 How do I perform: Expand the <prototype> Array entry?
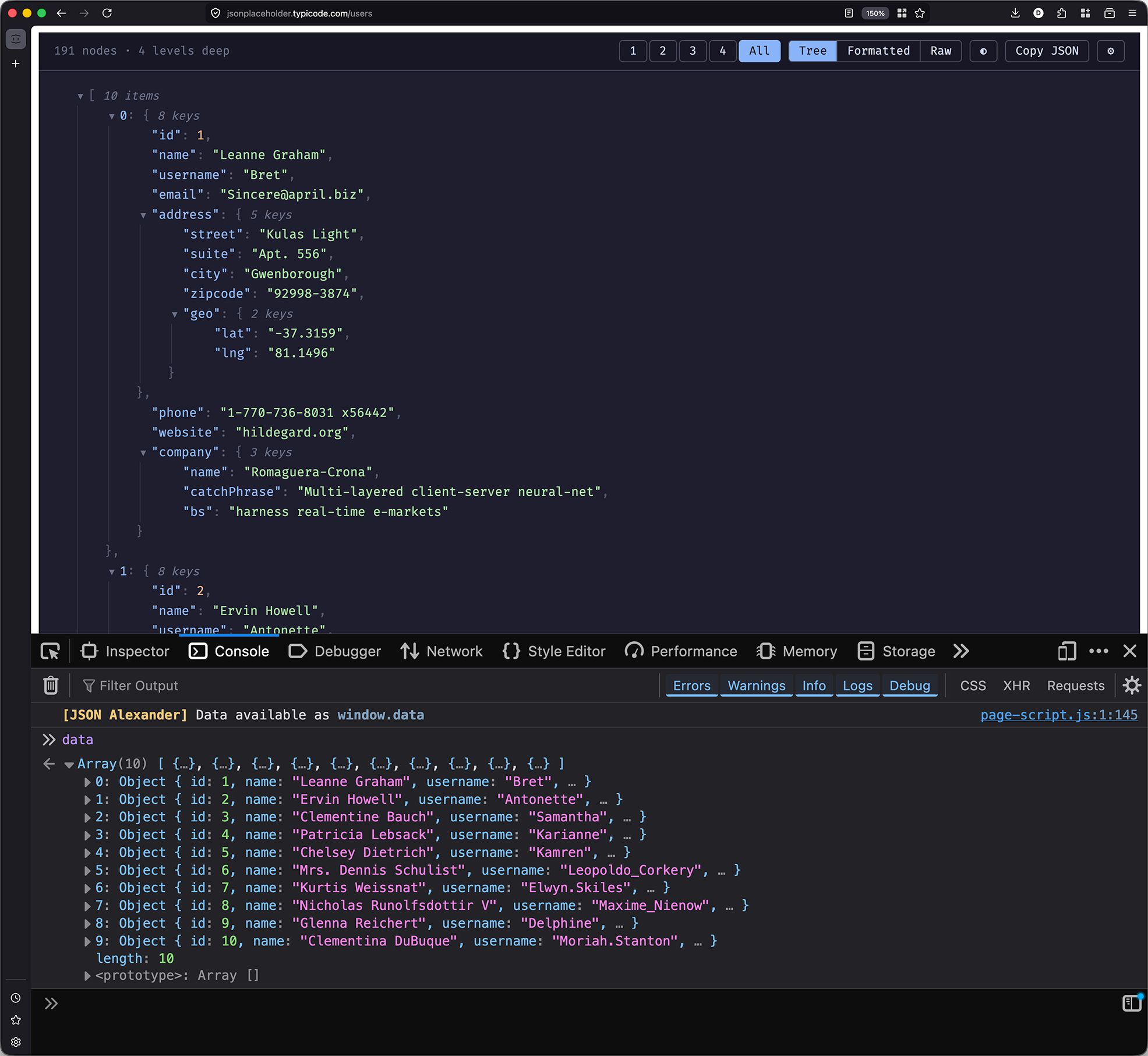click(x=88, y=975)
